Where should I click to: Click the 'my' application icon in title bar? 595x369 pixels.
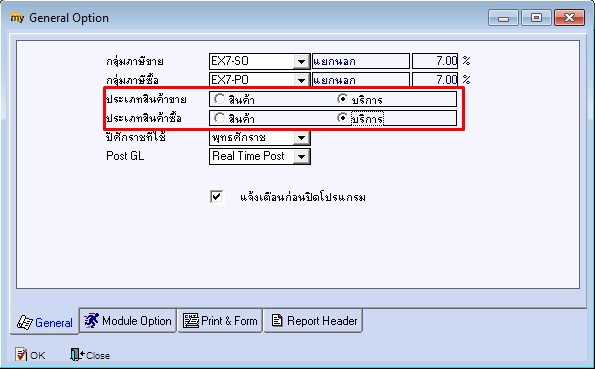pos(17,17)
